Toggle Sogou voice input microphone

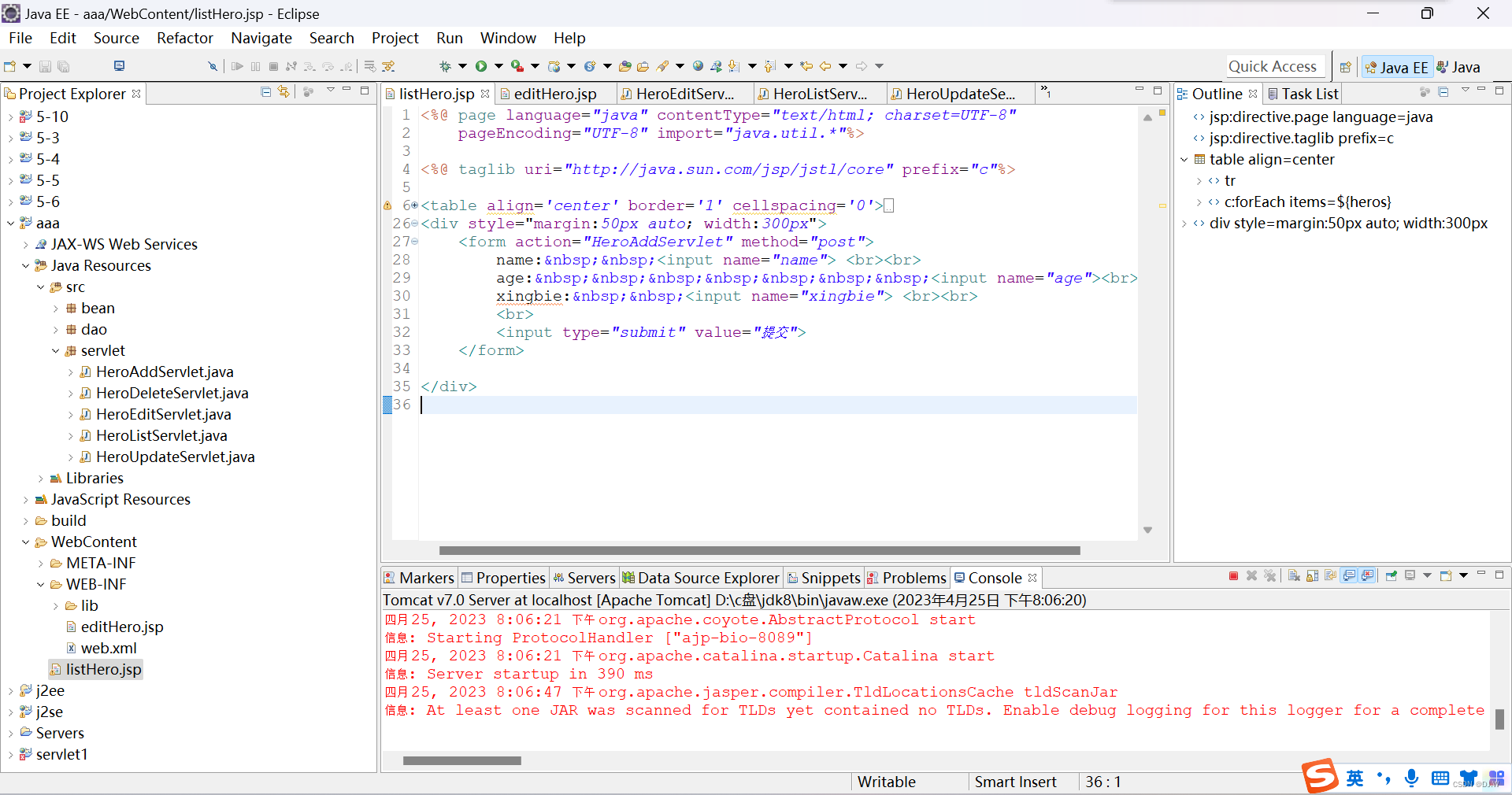coord(1412,778)
